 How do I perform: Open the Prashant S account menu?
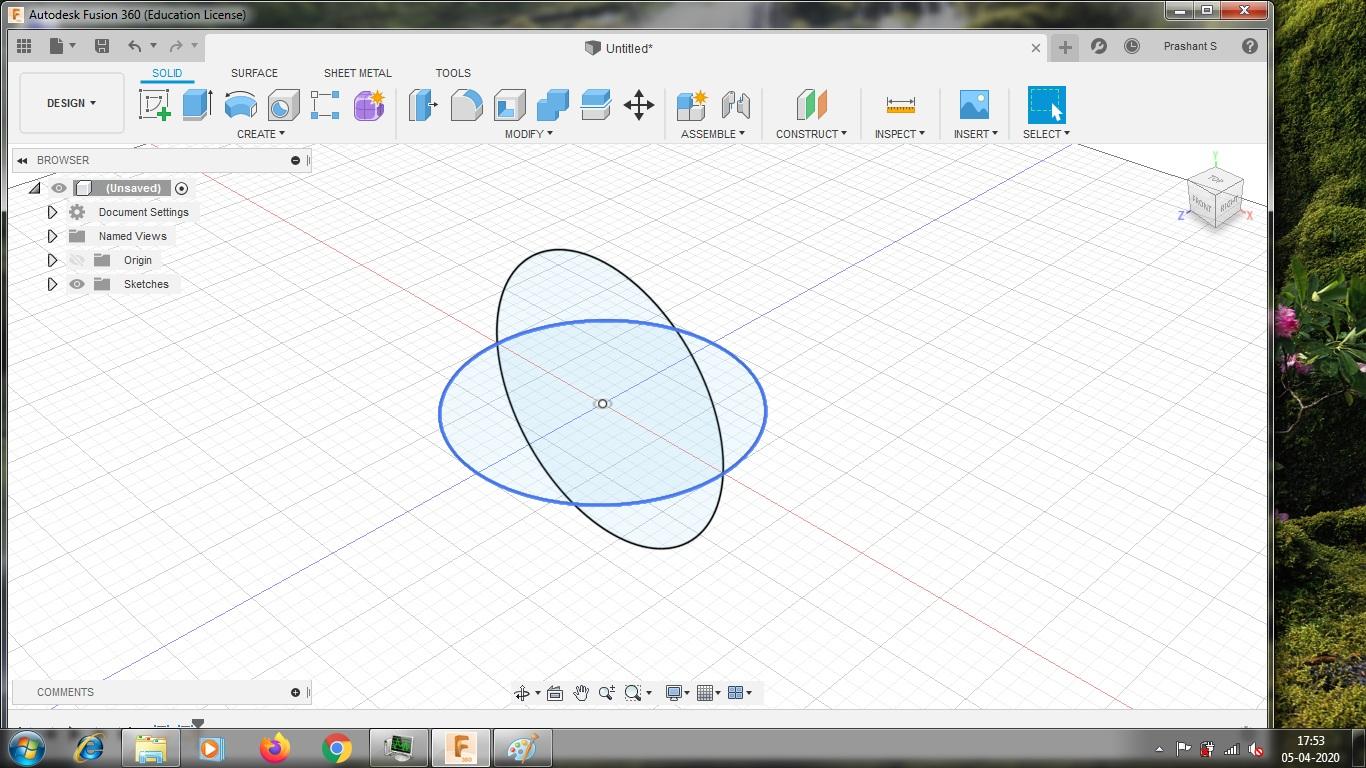[x=1190, y=46]
